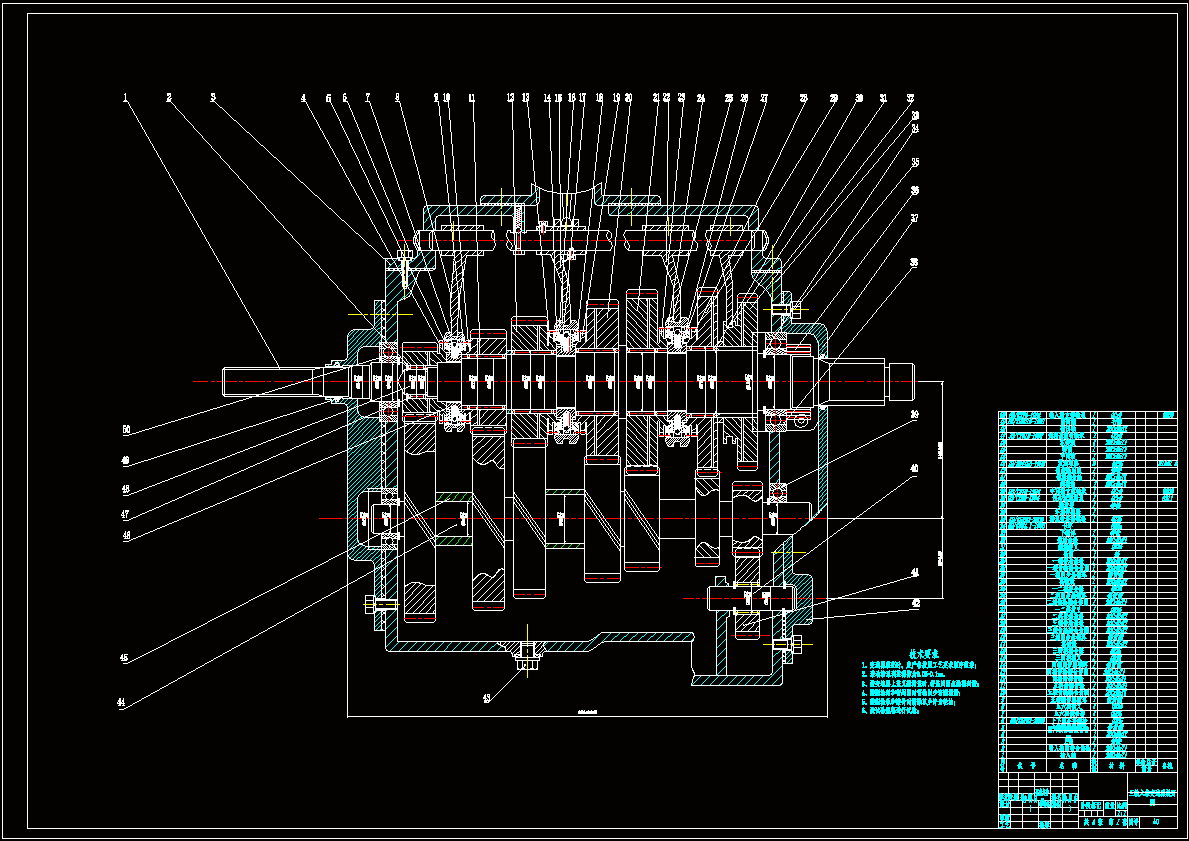Pick the part number 3 callout

point(213,97)
